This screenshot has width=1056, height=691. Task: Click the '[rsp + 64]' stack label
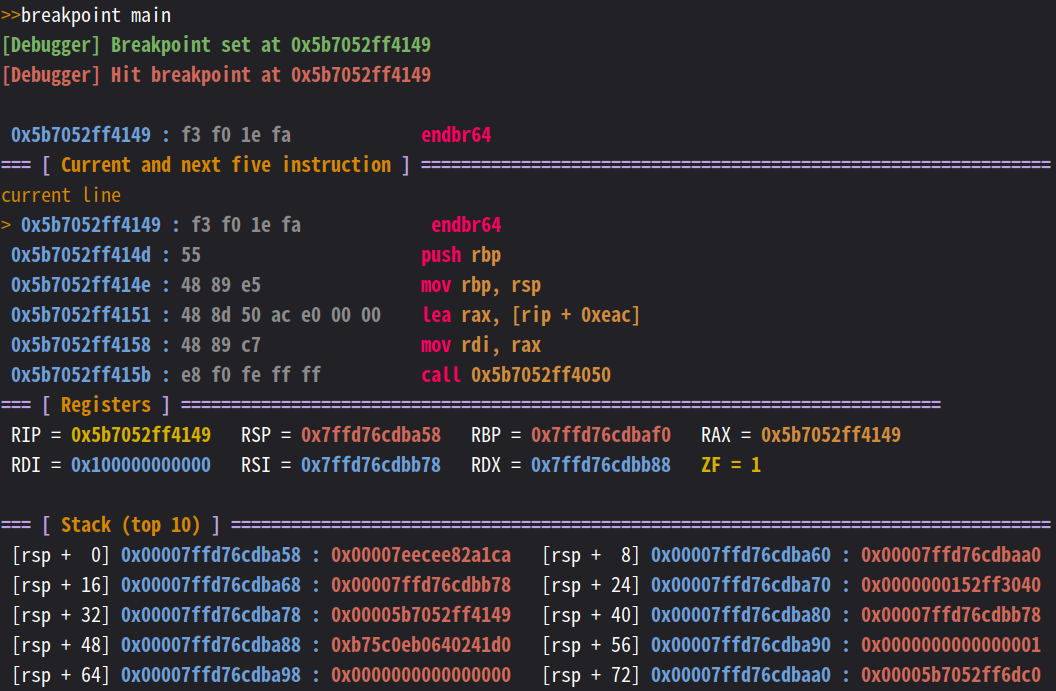coord(61,676)
